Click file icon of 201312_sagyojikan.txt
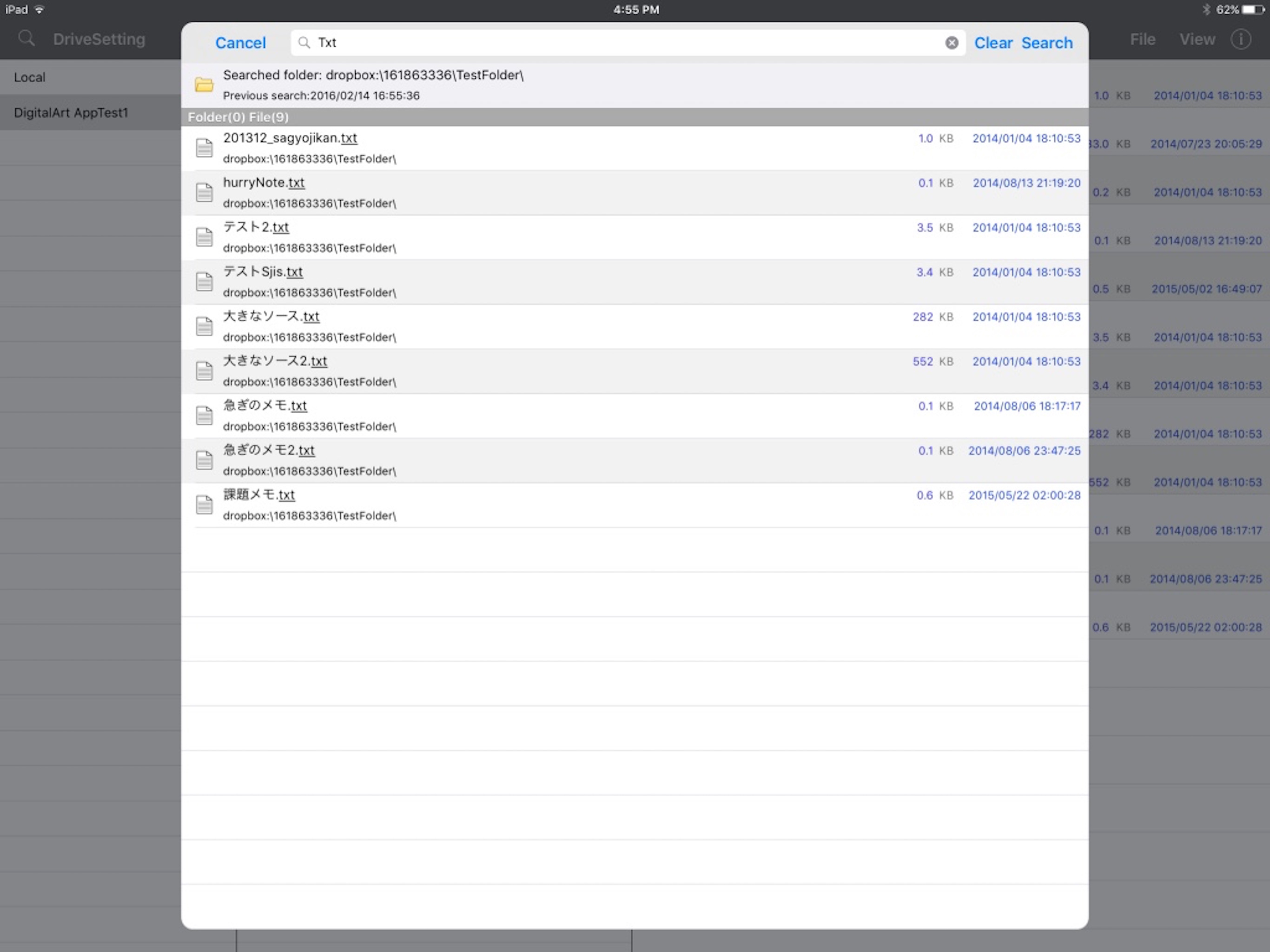 [205, 147]
